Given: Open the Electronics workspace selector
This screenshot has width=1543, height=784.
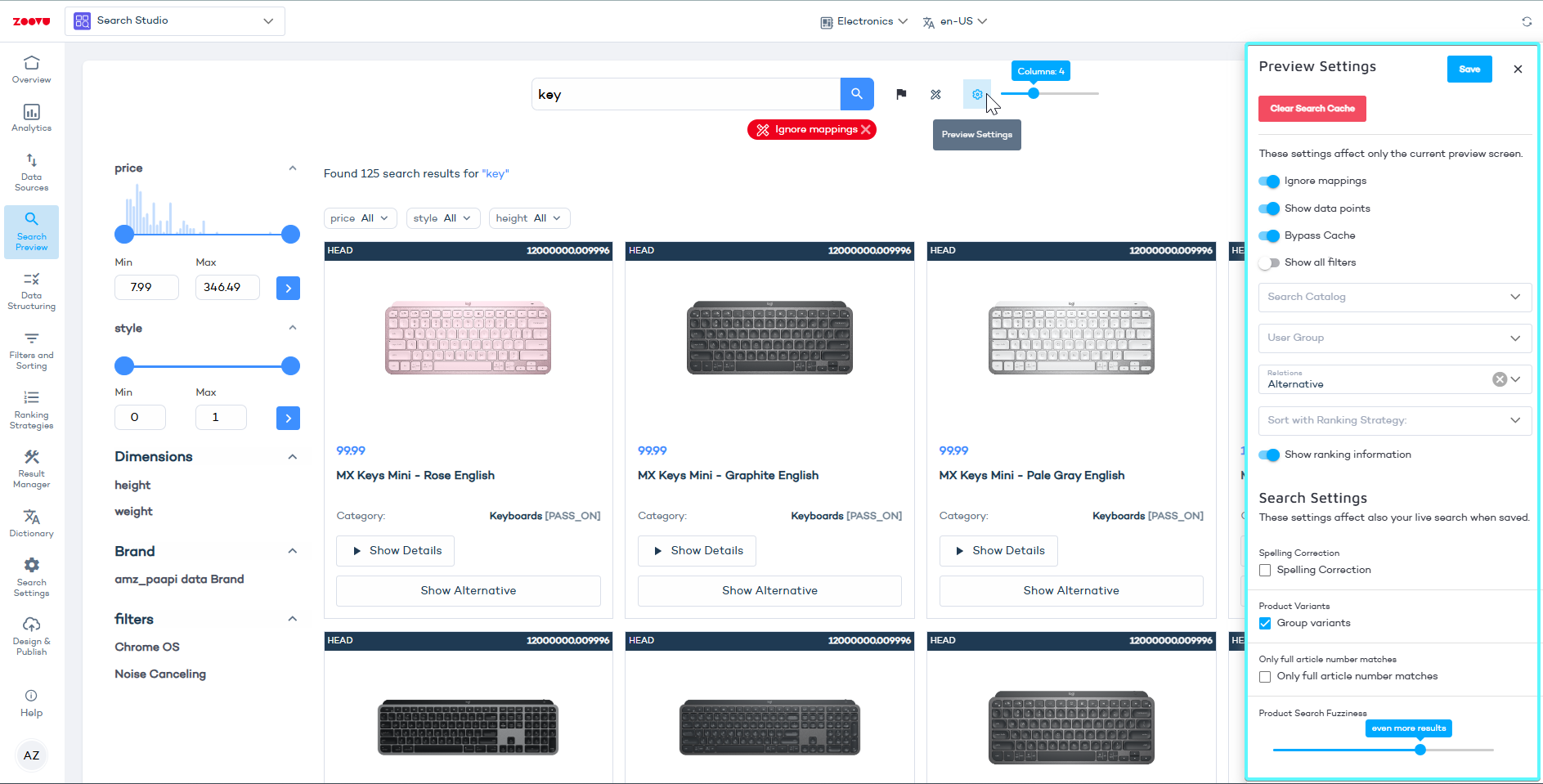Looking at the screenshot, I should click(863, 21).
